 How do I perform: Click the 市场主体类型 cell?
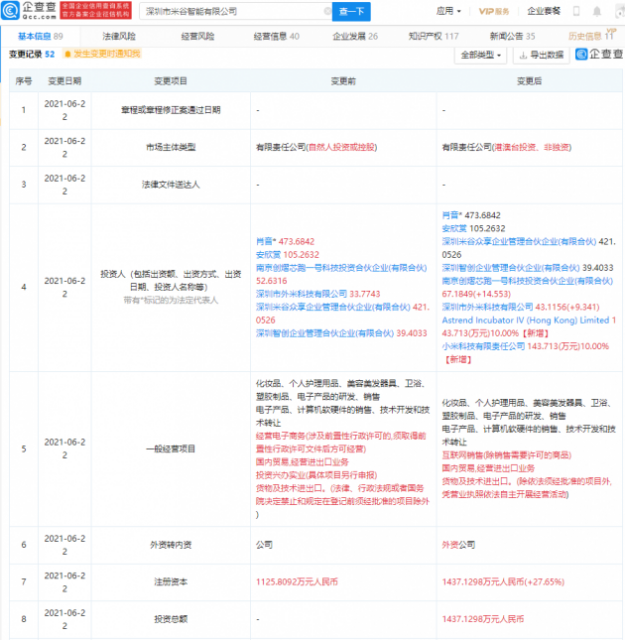[171, 147]
